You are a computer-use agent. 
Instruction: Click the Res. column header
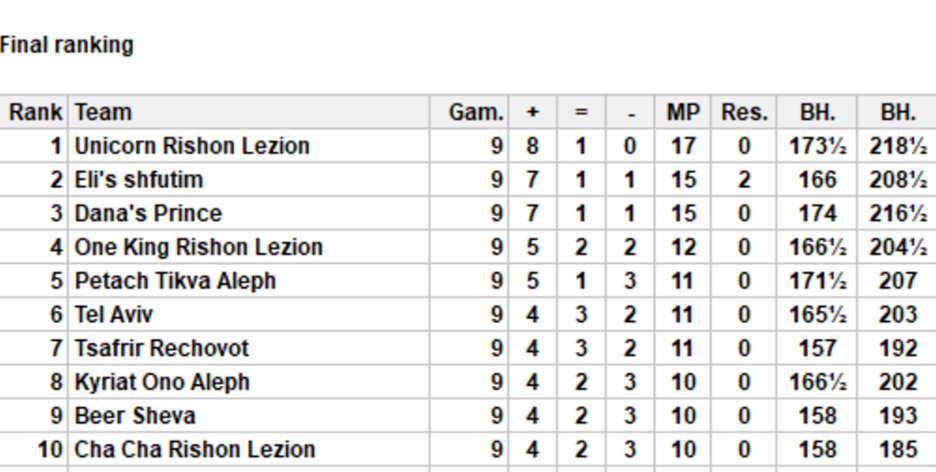[x=744, y=112]
